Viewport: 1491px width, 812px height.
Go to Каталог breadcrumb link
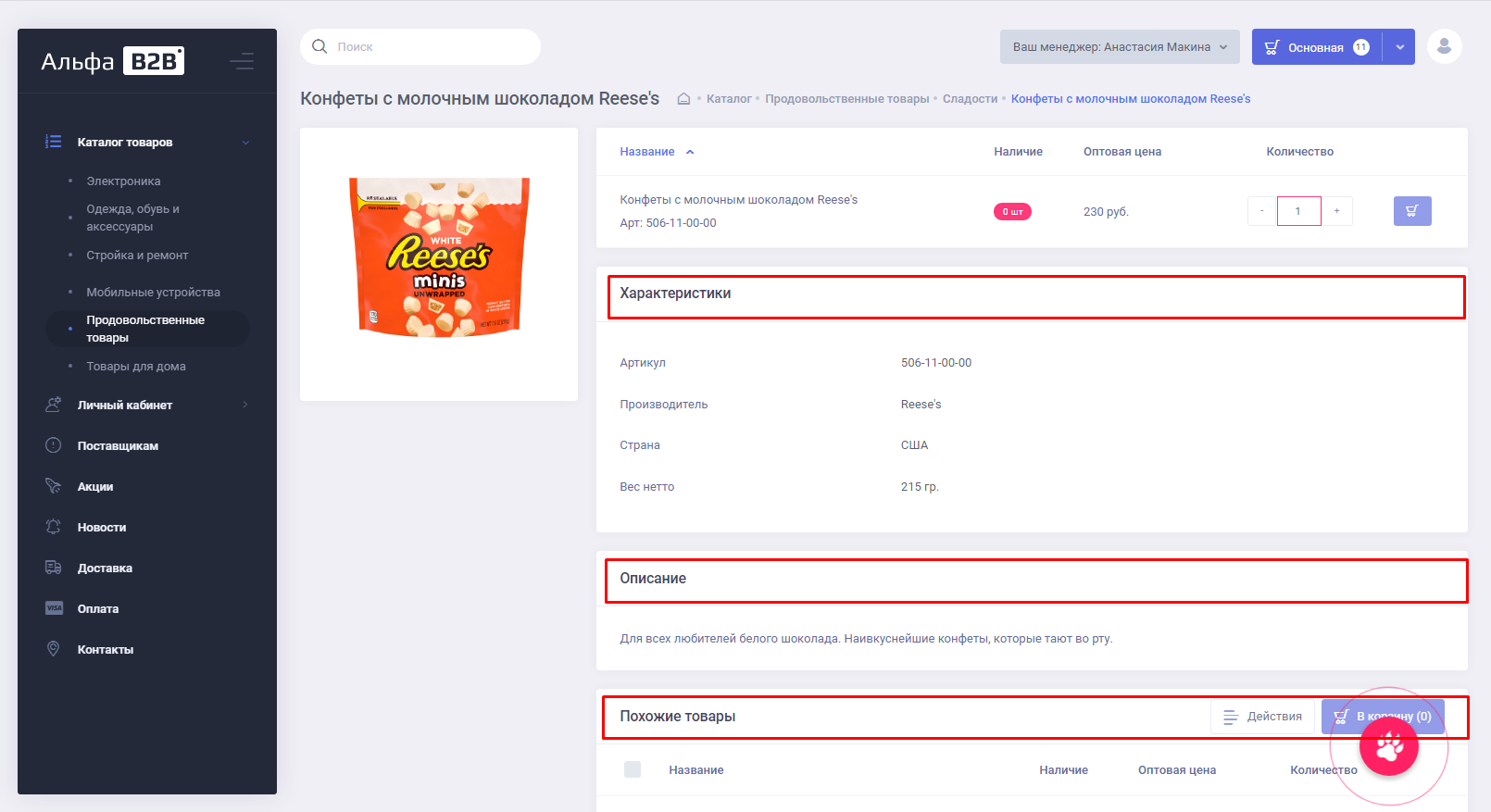(x=729, y=99)
